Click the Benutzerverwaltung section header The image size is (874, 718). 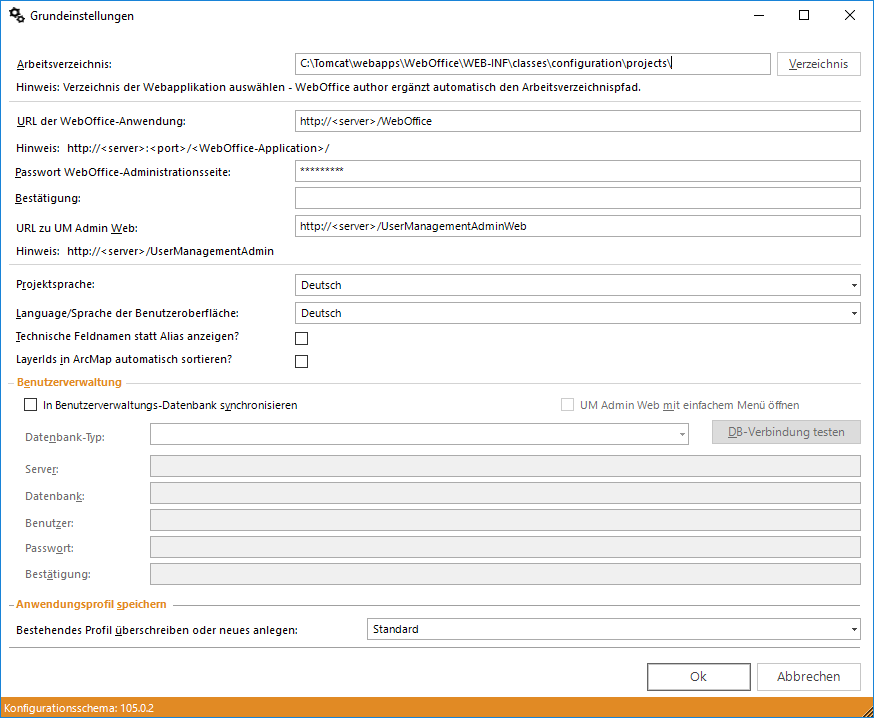pyautogui.click(x=69, y=382)
